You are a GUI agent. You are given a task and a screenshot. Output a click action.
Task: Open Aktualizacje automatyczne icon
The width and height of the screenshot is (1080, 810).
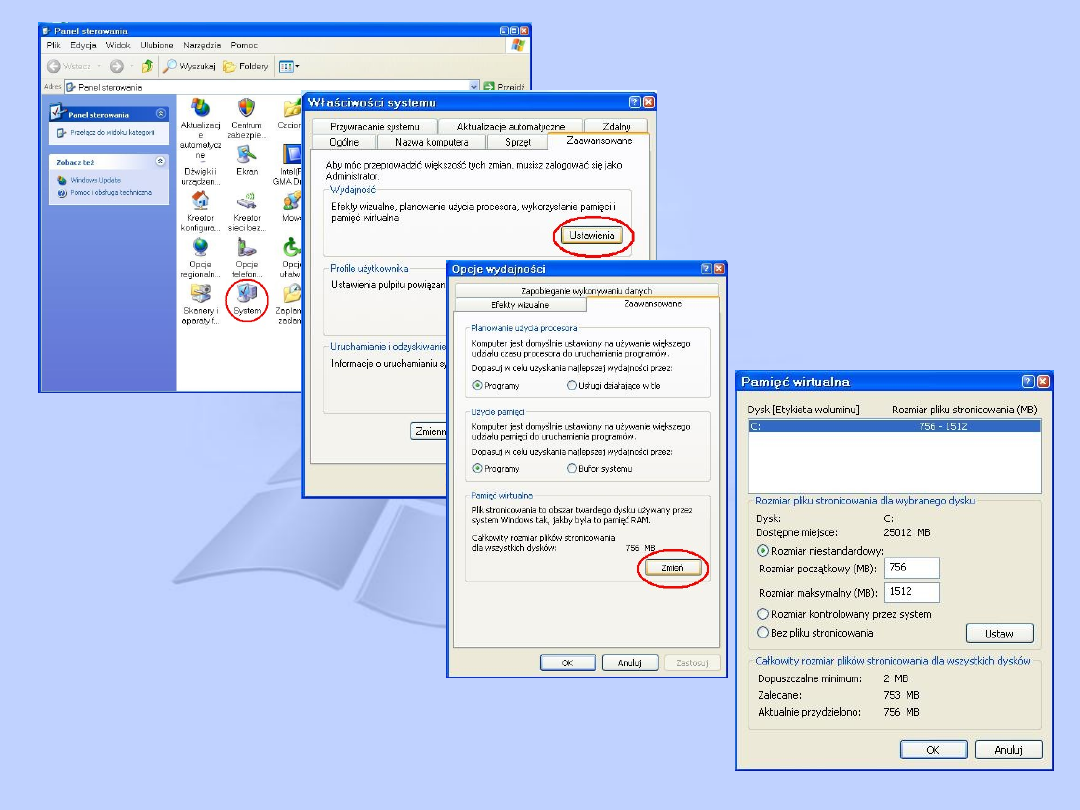200,108
